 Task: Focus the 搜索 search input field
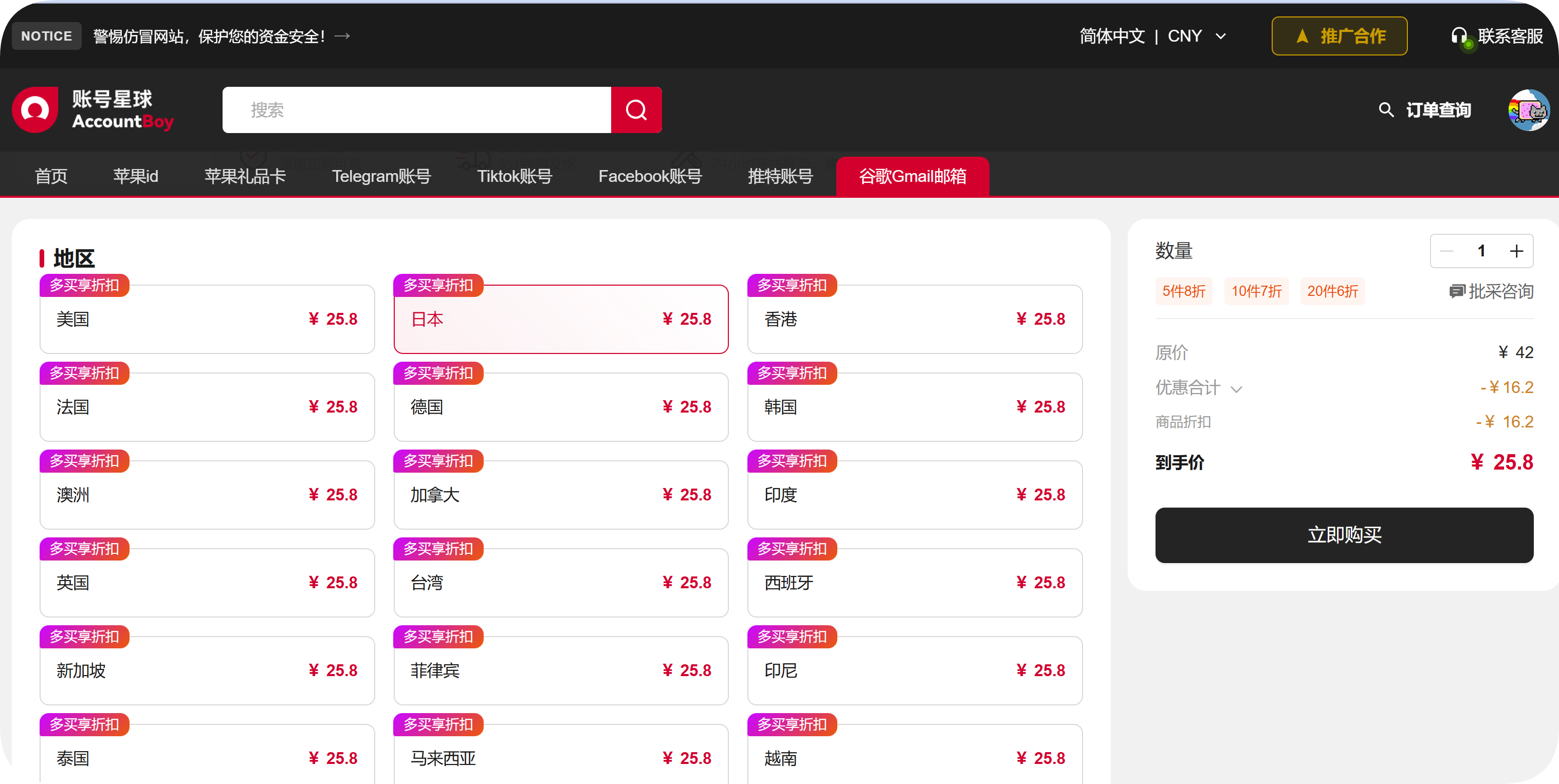[416, 110]
